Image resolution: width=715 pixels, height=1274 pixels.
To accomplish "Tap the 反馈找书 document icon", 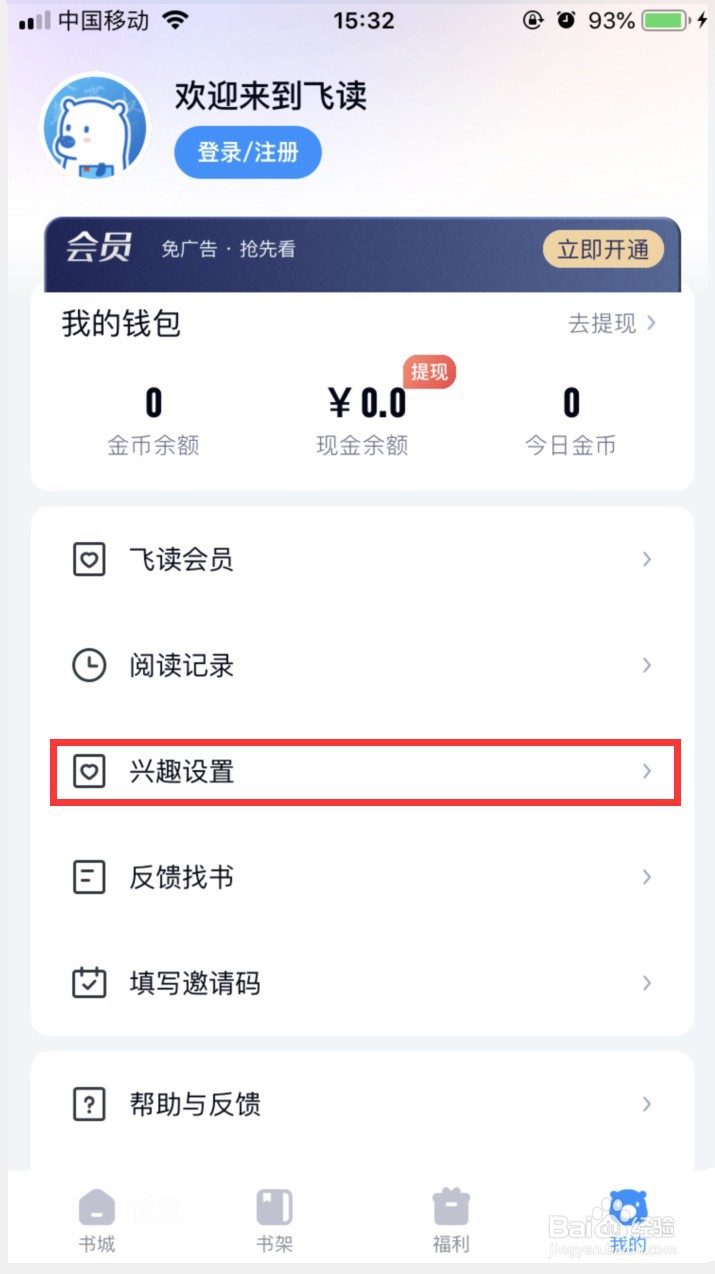I will pos(89,877).
